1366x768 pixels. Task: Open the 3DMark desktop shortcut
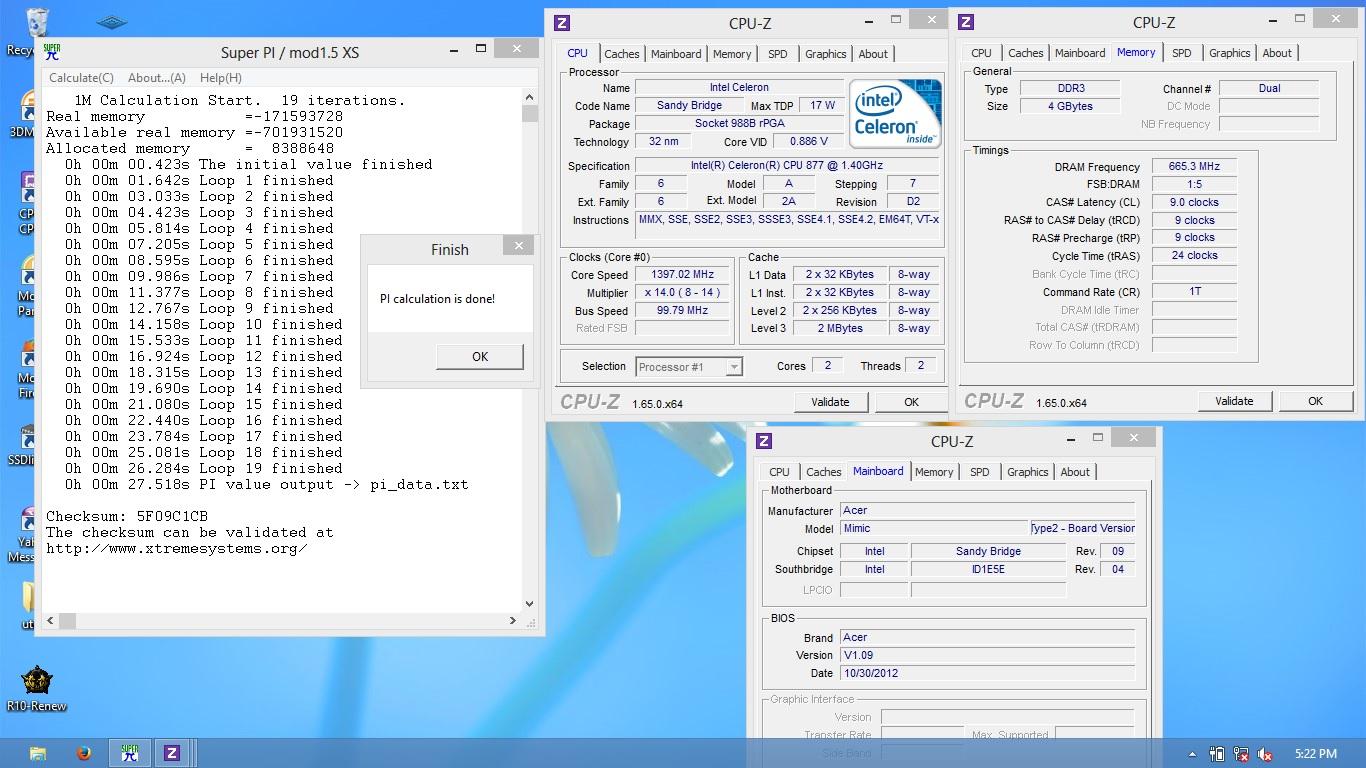pos(20,110)
